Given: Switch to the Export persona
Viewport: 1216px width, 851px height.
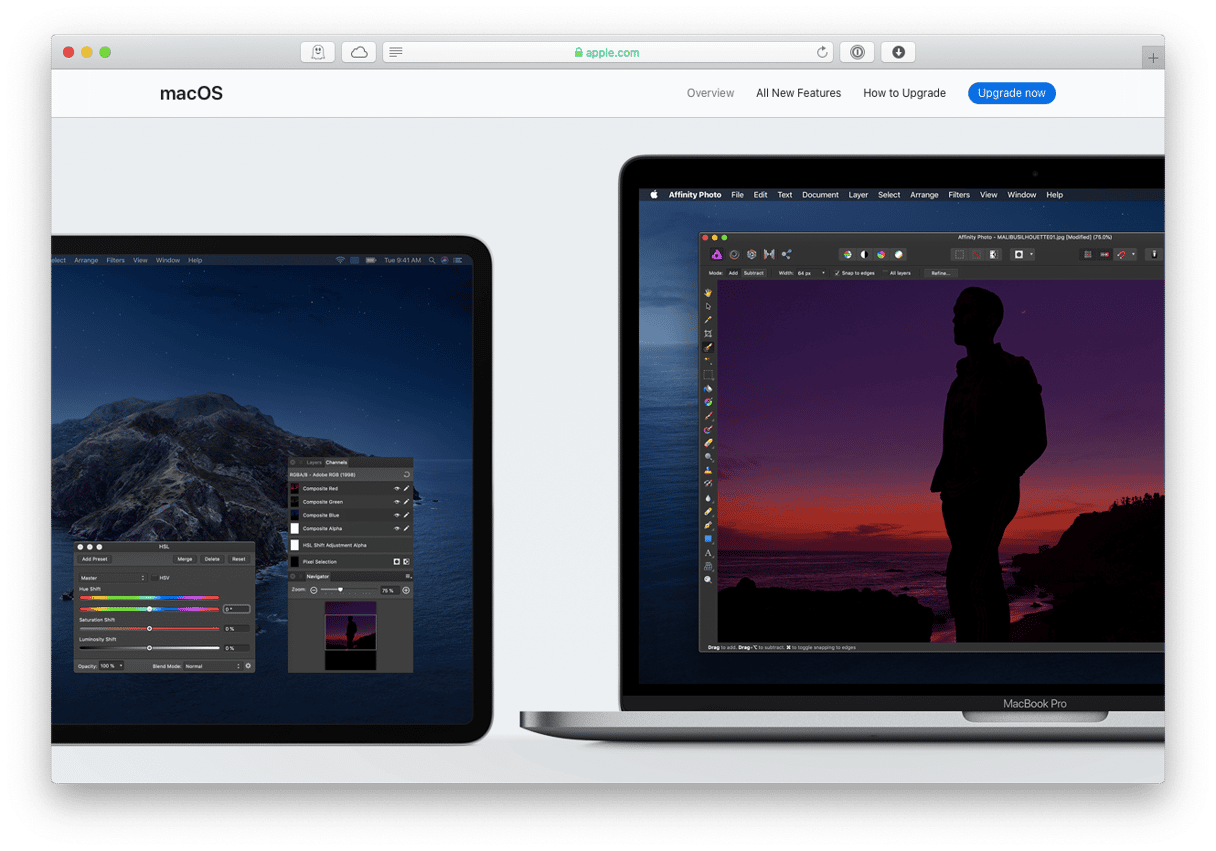Looking at the screenshot, I should 786,255.
